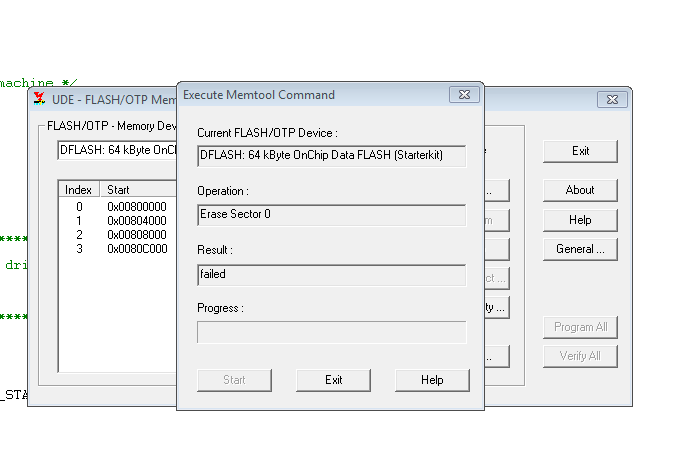Click the Result field showing failed

(x=332, y=275)
